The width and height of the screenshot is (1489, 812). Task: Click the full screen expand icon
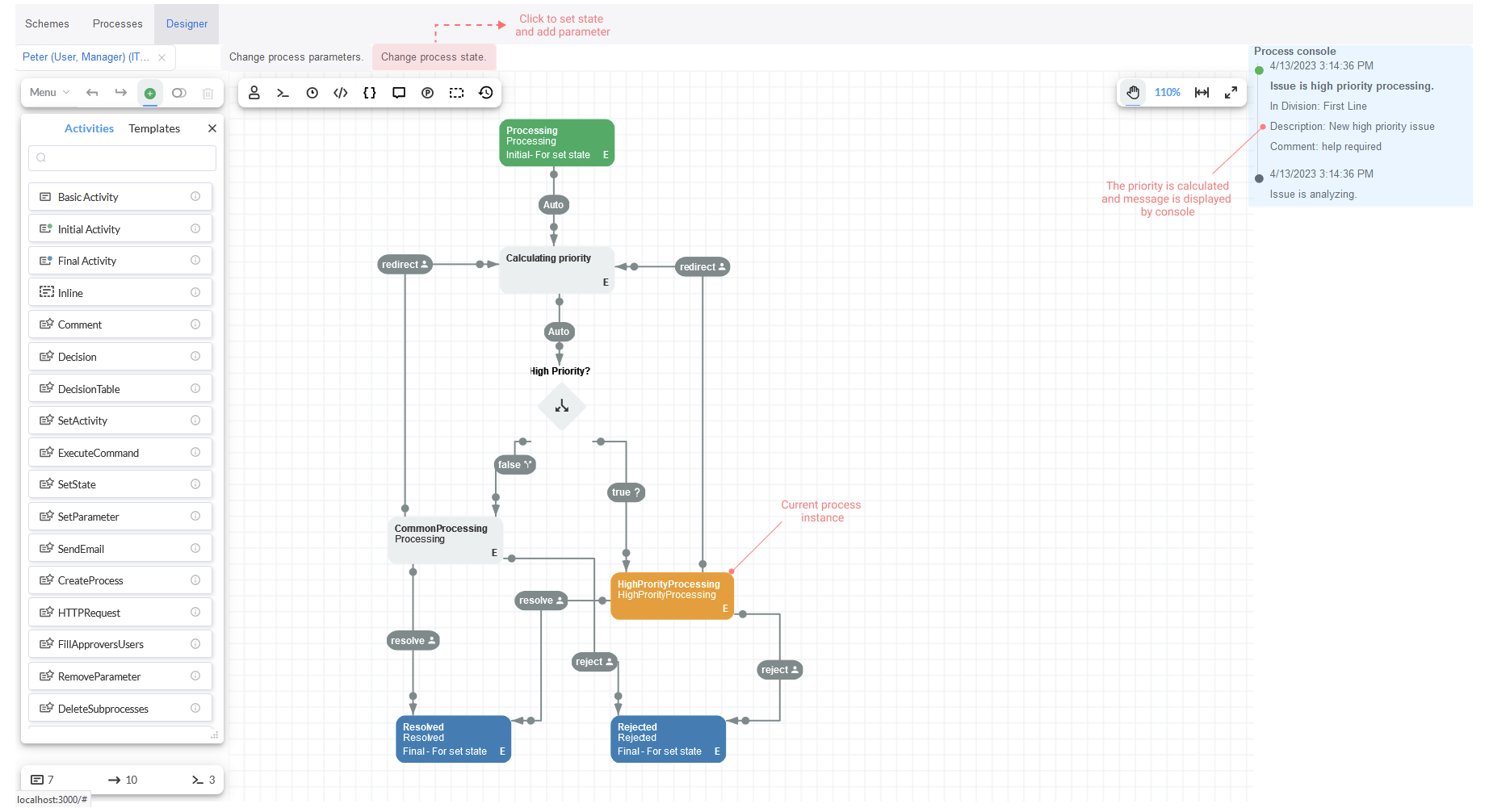(x=1231, y=93)
